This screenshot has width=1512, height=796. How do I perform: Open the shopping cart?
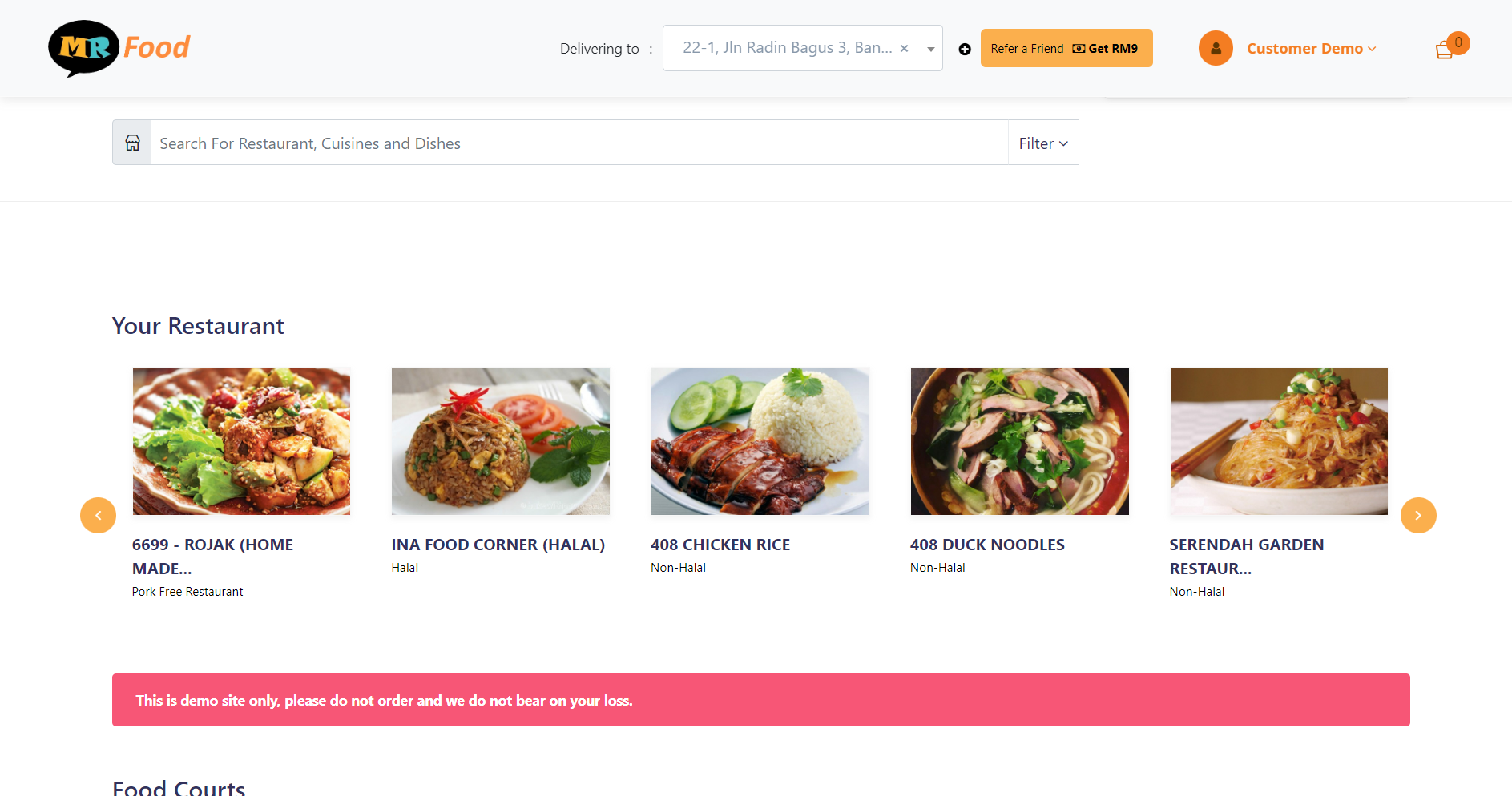point(1445,50)
